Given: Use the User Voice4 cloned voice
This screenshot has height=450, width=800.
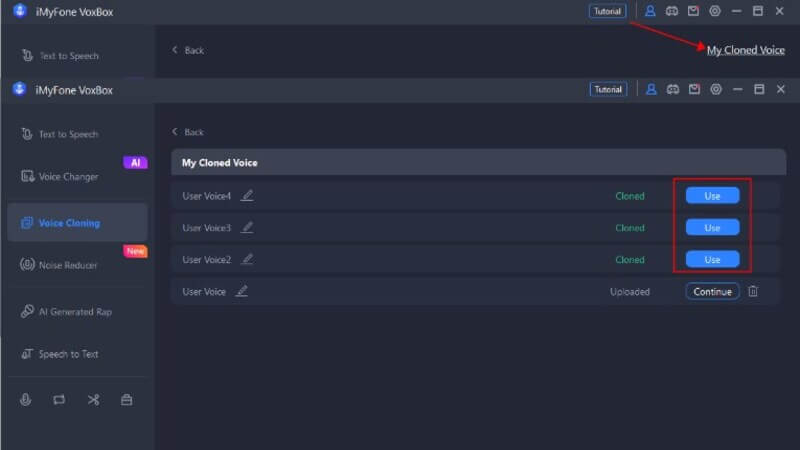Looking at the screenshot, I should (x=712, y=196).
